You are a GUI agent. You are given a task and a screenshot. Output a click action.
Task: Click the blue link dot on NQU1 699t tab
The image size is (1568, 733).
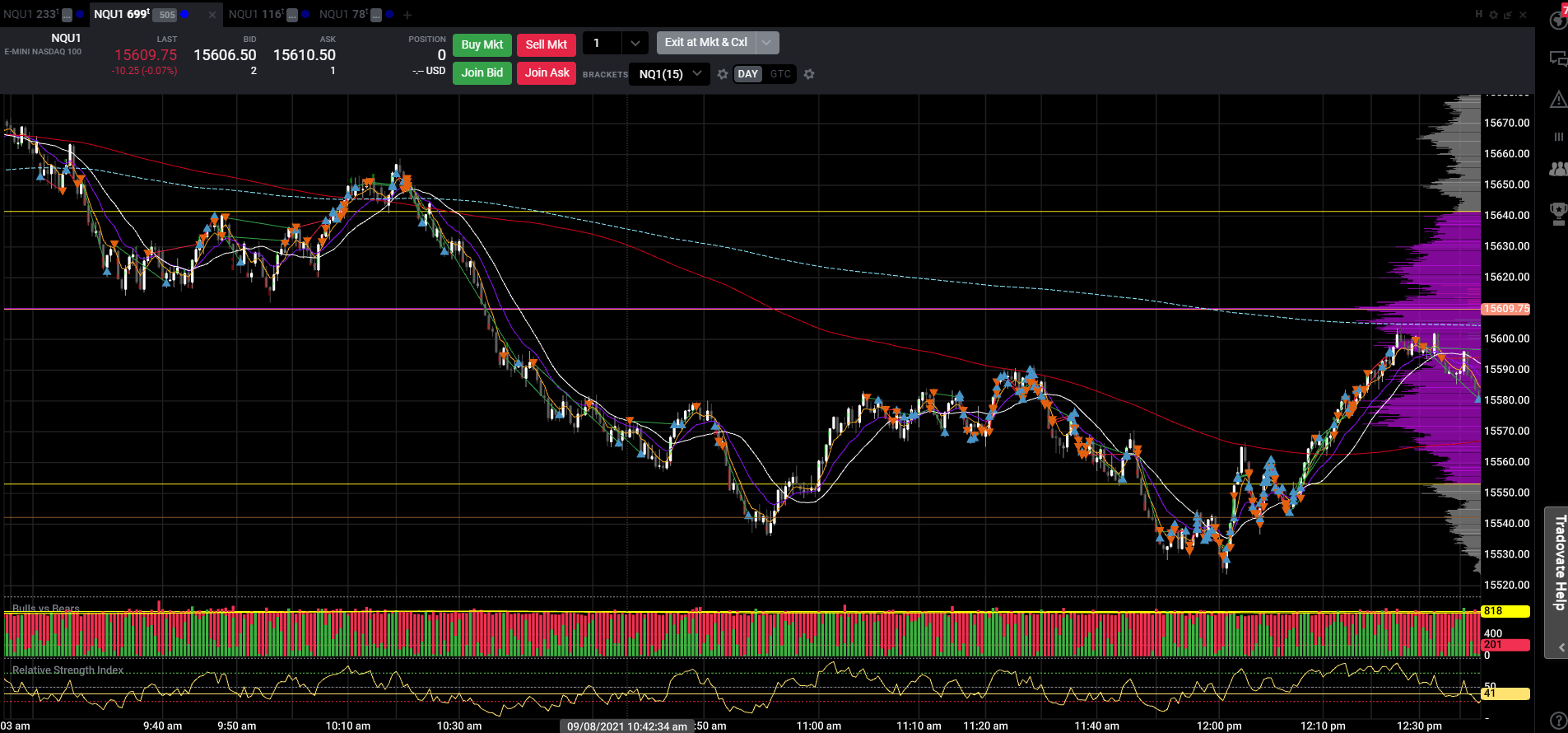pos(184,14)
